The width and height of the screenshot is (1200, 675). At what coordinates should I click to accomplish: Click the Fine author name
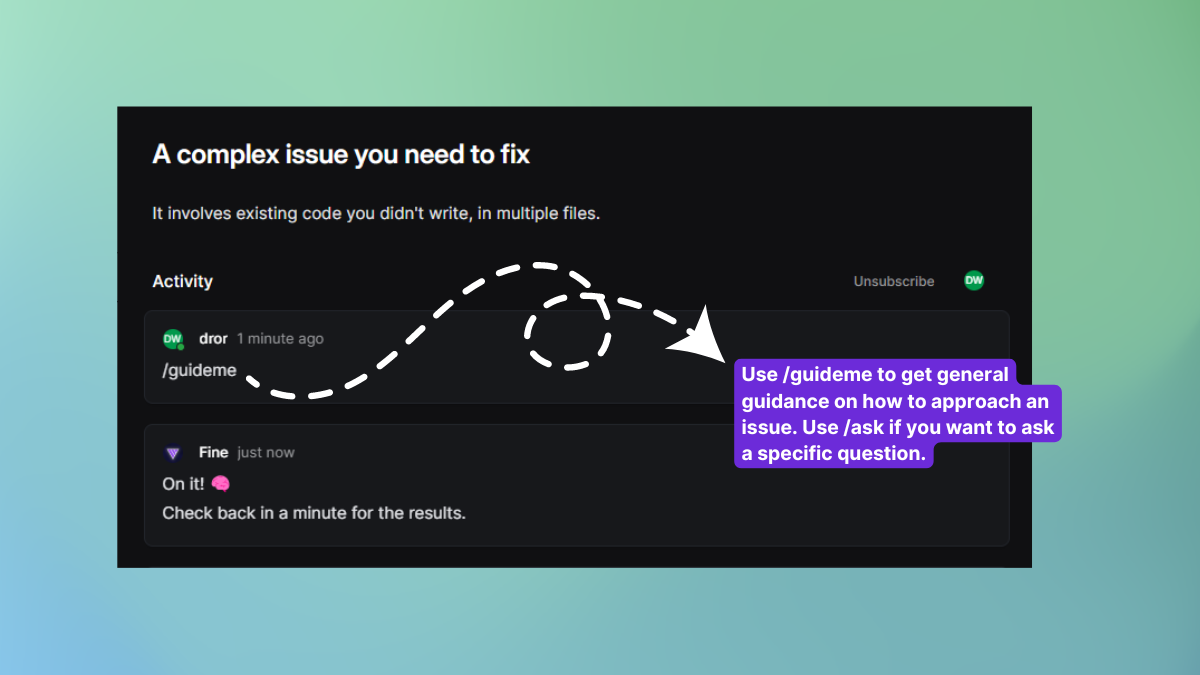(x=213, y=452)
